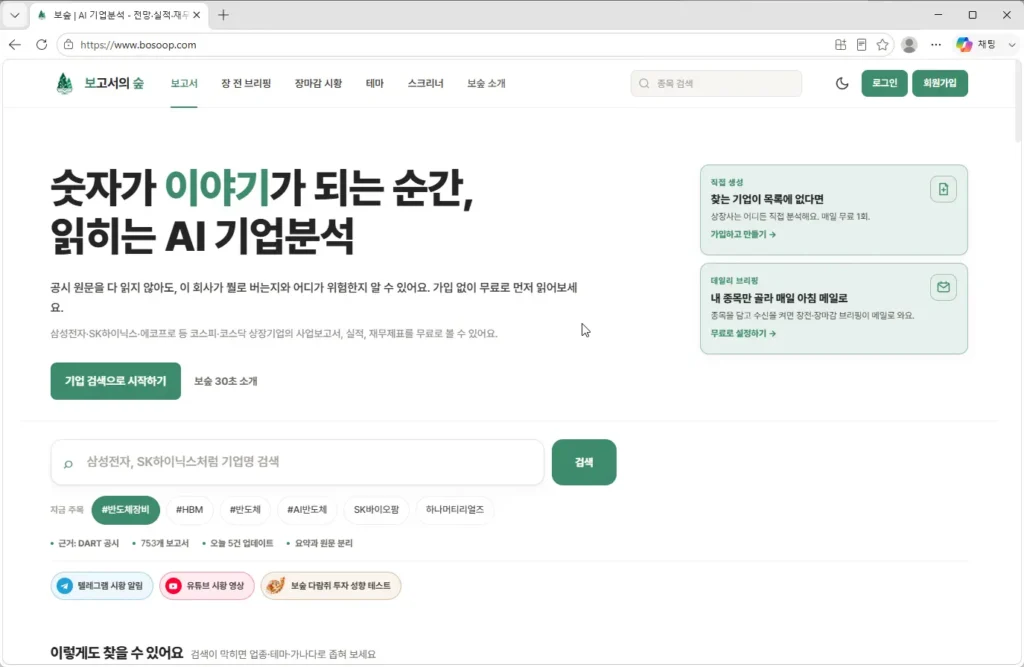Screen dimensions: 1024x667
Task: Click the 753개 보고서 text
Action: coord(165,544)
